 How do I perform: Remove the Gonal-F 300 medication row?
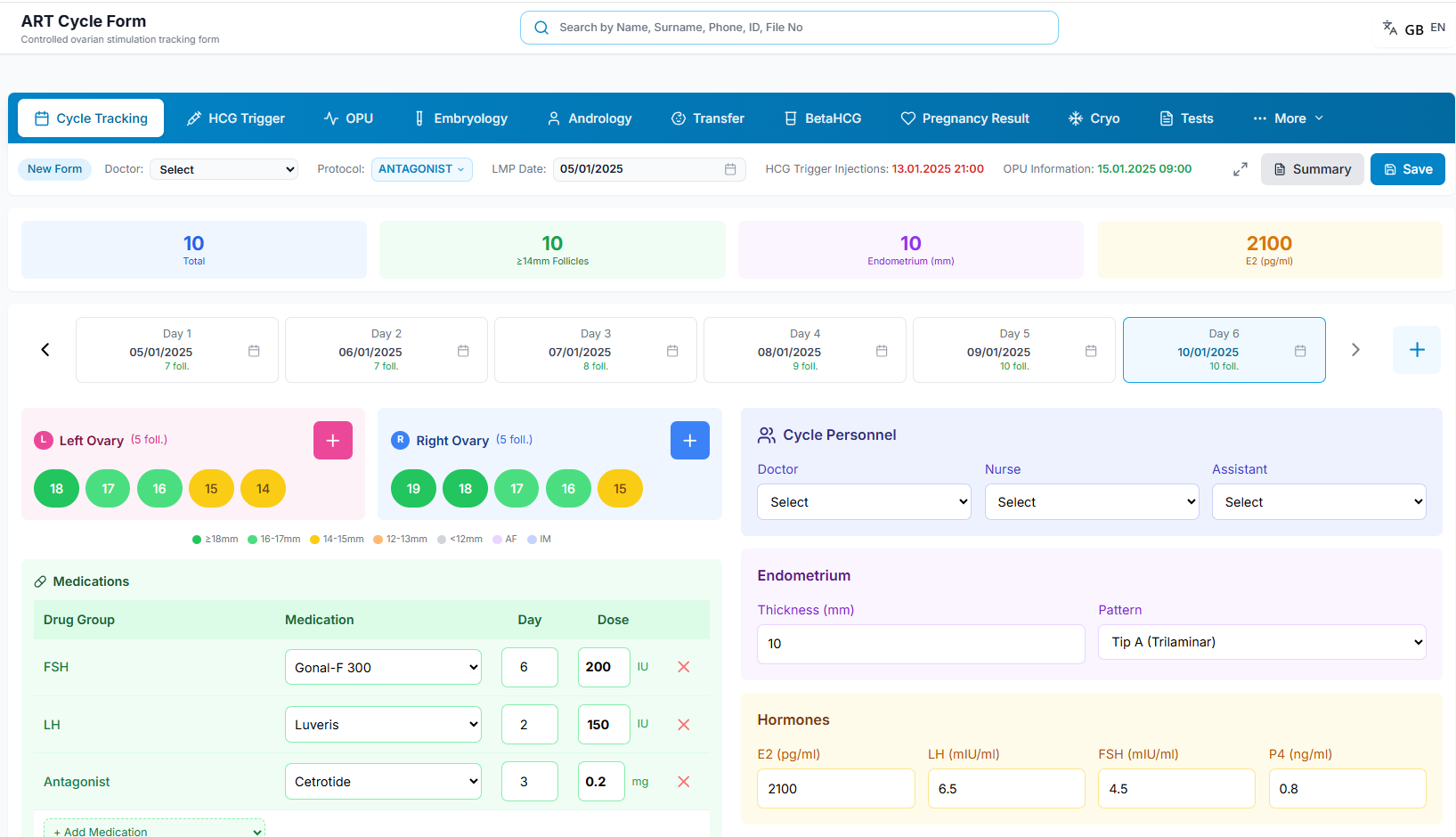[684, 667]
